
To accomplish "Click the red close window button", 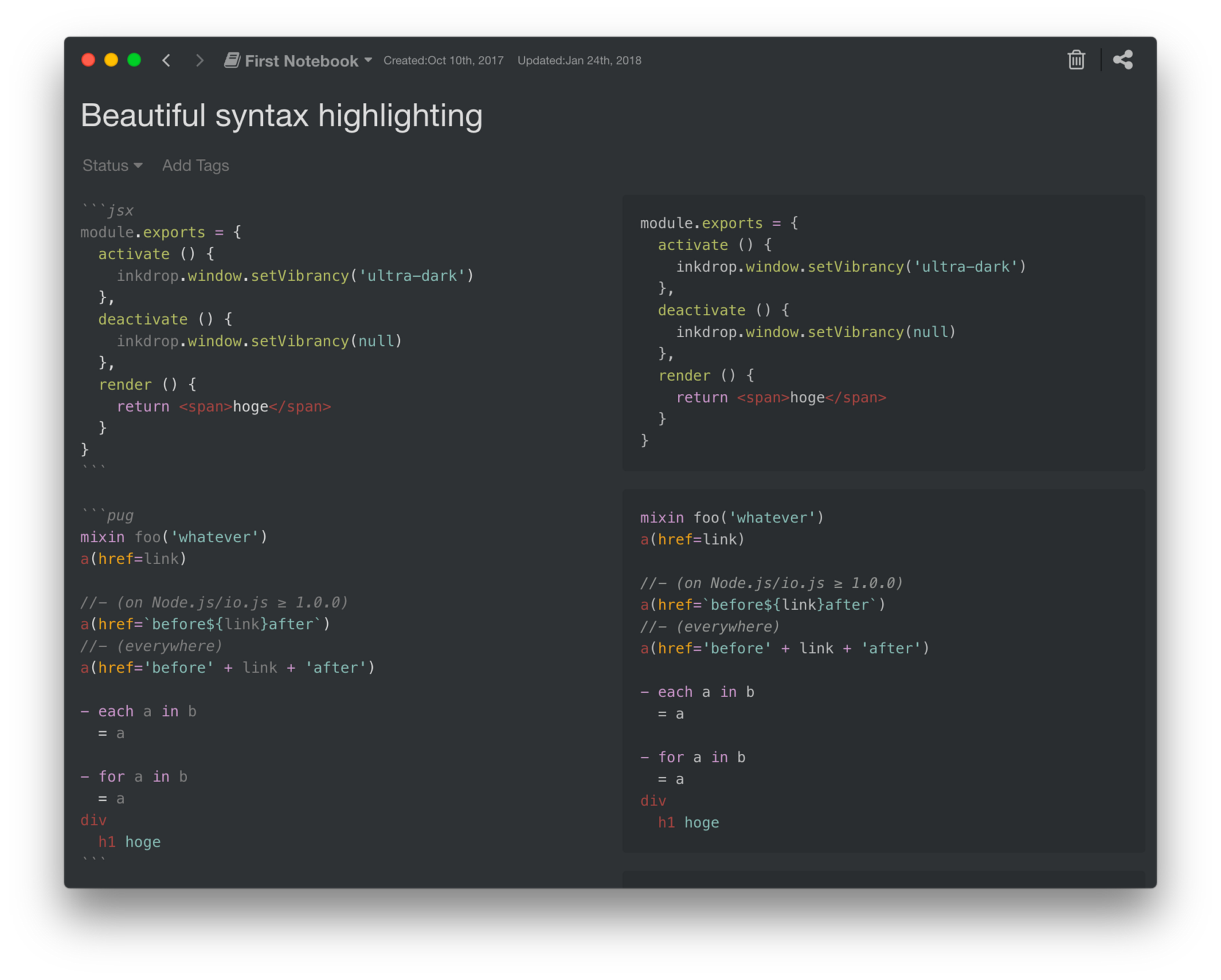I will [x=89, y=60].
